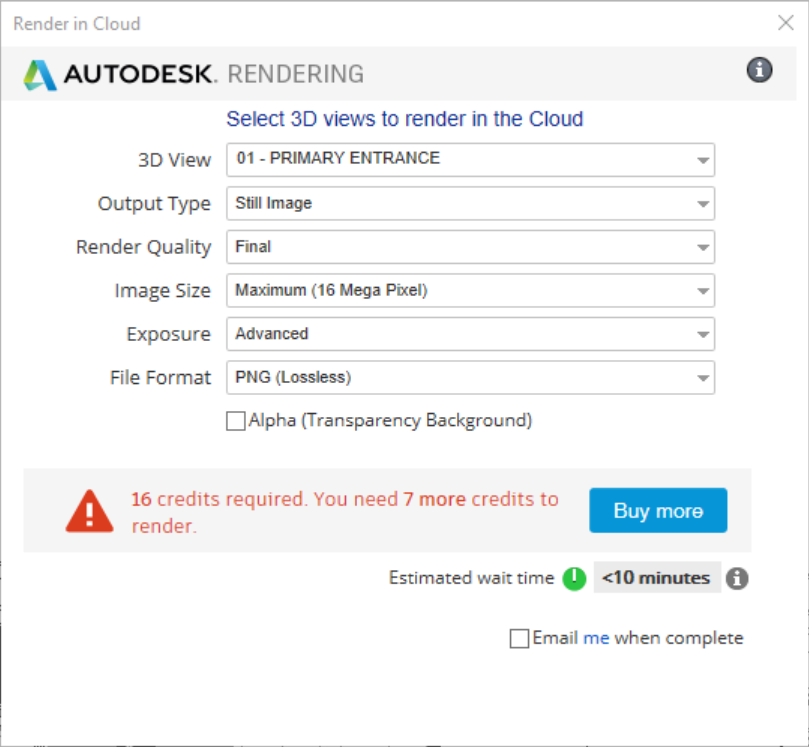
Task: Open the info icon in the header
Action: [x=759, y=70]
